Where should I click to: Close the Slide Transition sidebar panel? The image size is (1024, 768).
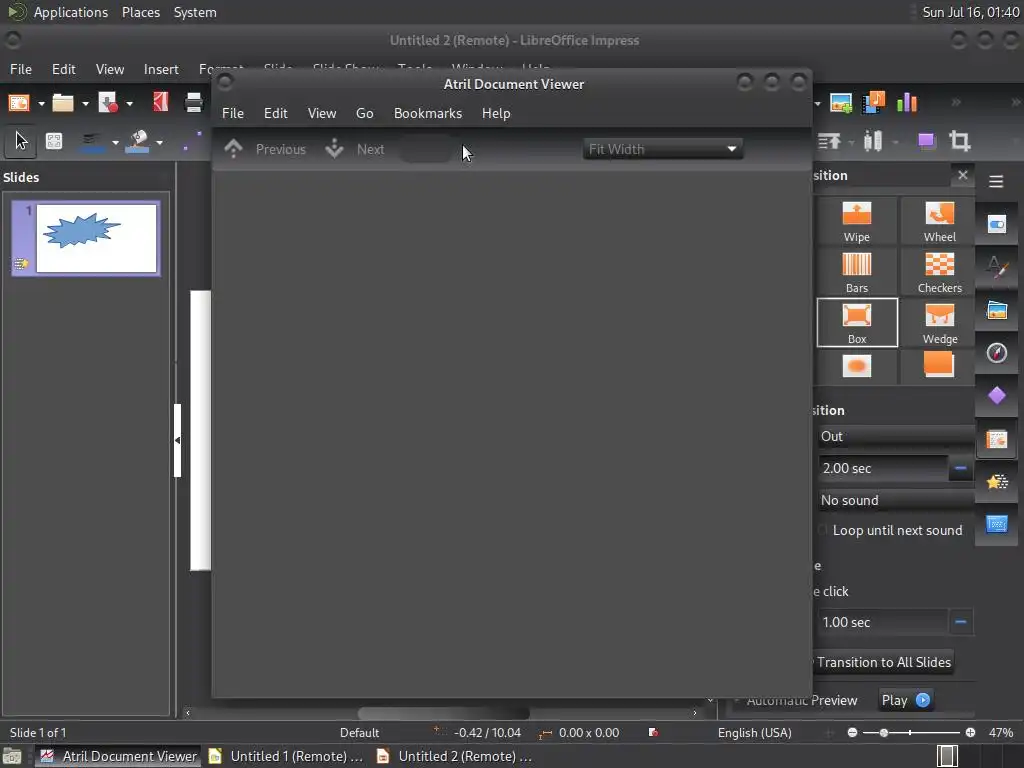[963, 175]
